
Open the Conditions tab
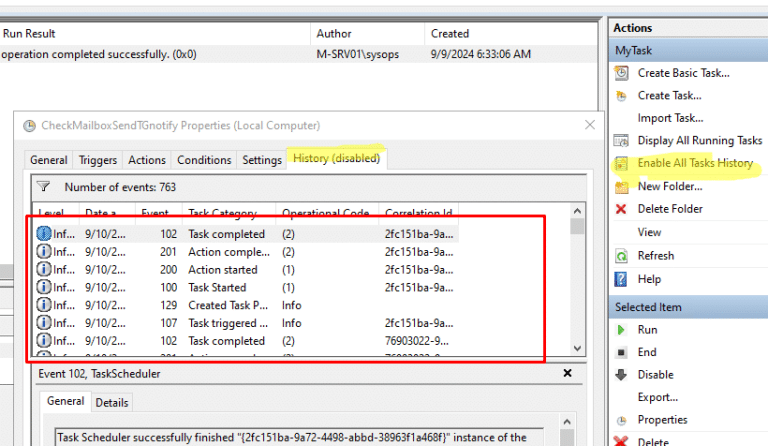point(203,160)
